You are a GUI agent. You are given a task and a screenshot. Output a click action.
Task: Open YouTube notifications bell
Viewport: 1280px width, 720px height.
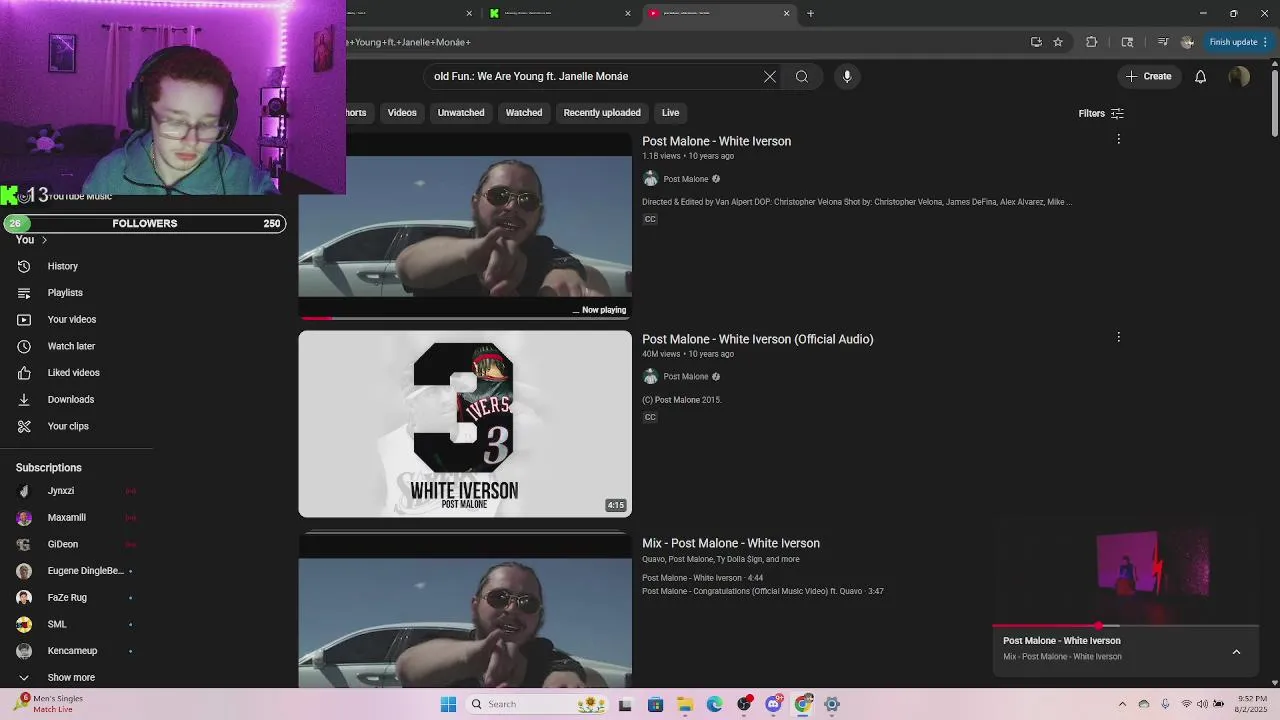point(1200,76)
